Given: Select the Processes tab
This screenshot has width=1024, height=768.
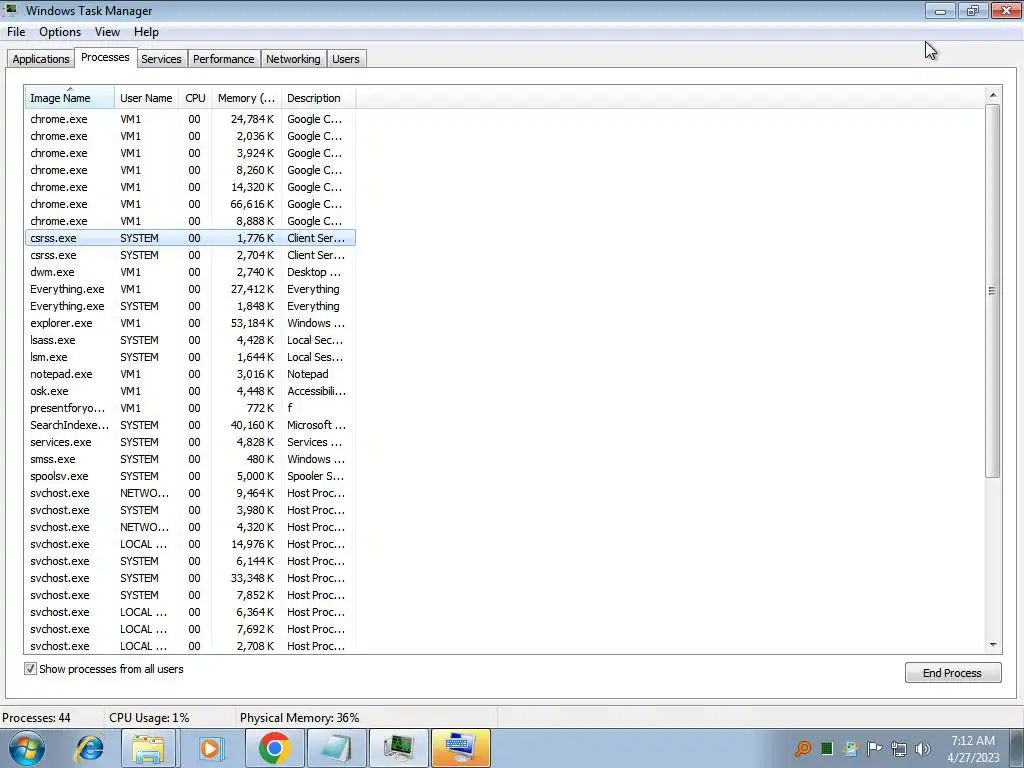Looking at the screenshot, I should [x=105, y=57].
